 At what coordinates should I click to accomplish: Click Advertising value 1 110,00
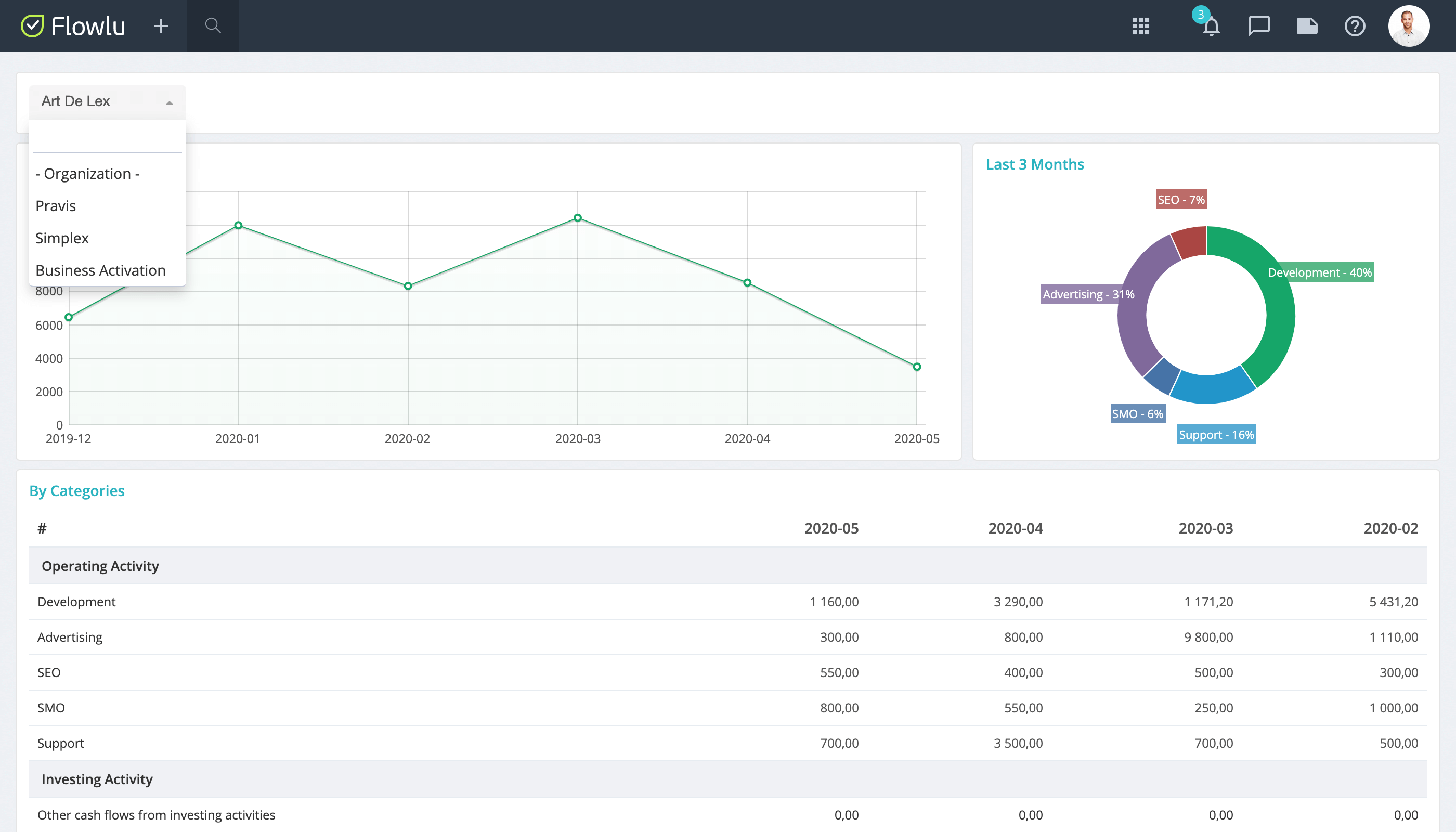[x=1394, y=637]
